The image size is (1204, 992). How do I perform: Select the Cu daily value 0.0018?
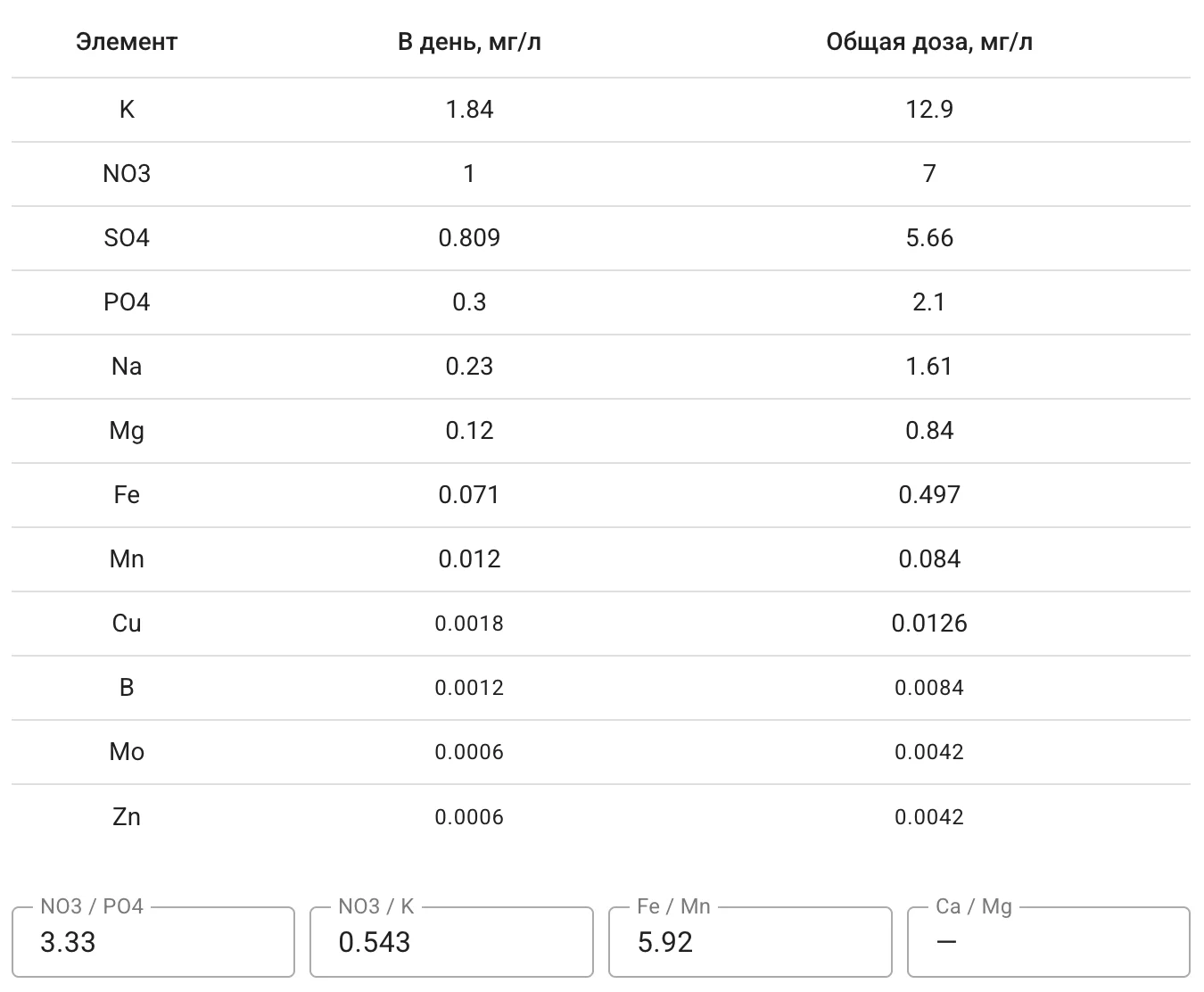coord(470,624)
